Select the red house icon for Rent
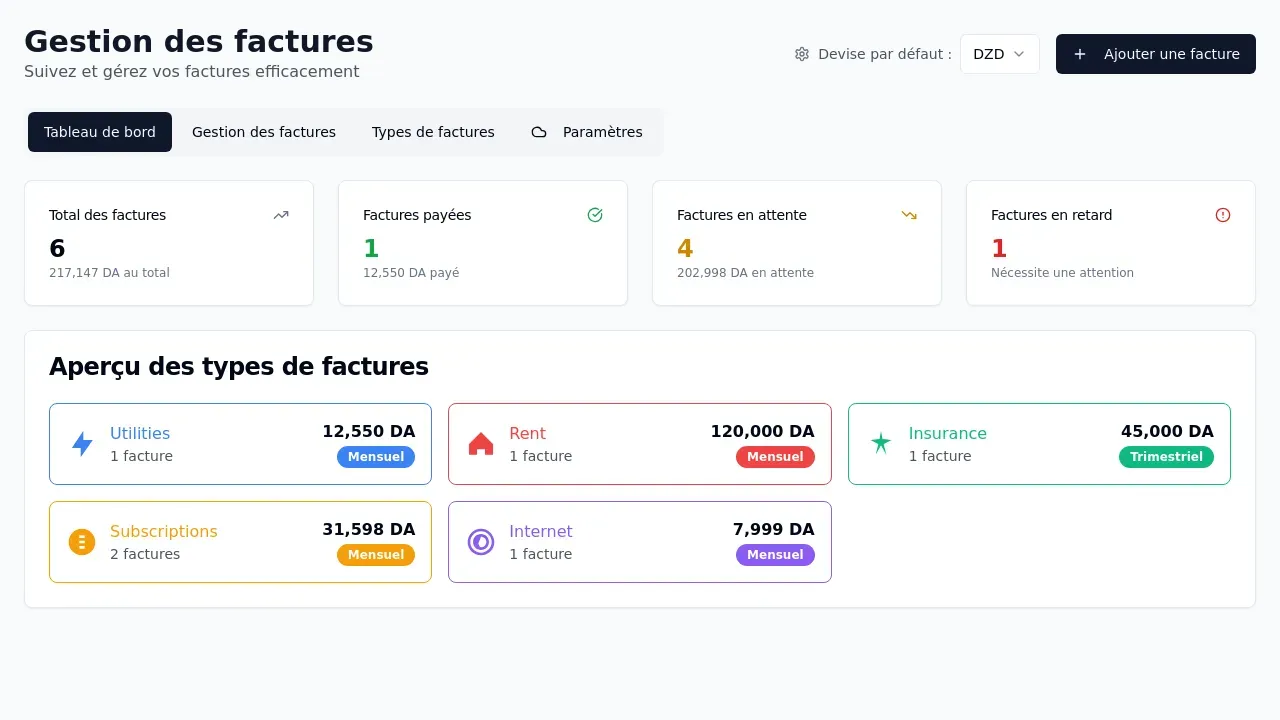This screenshot has height=720, width=1280. [481, 443]
